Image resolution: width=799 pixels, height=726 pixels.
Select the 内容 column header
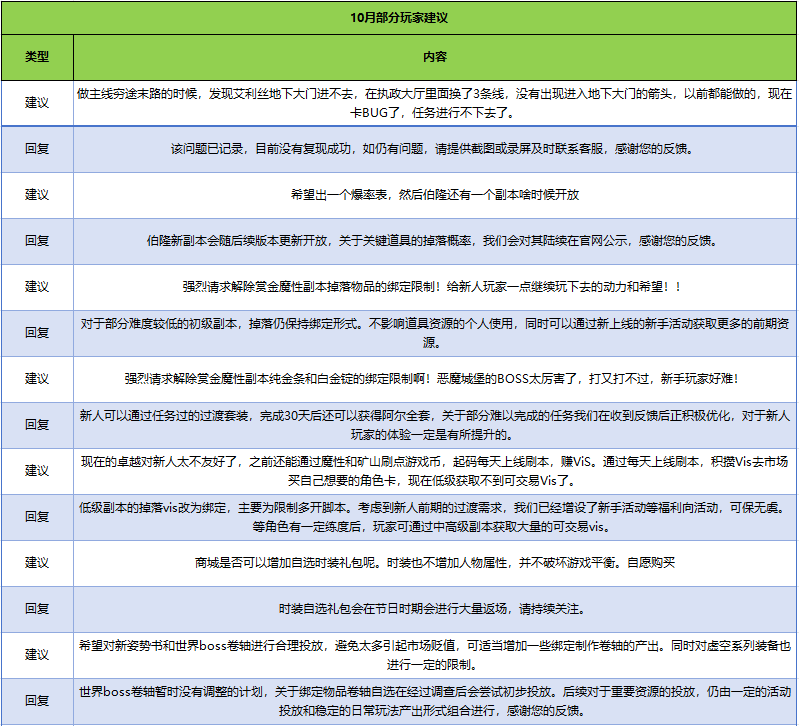(x=435, y=57)
